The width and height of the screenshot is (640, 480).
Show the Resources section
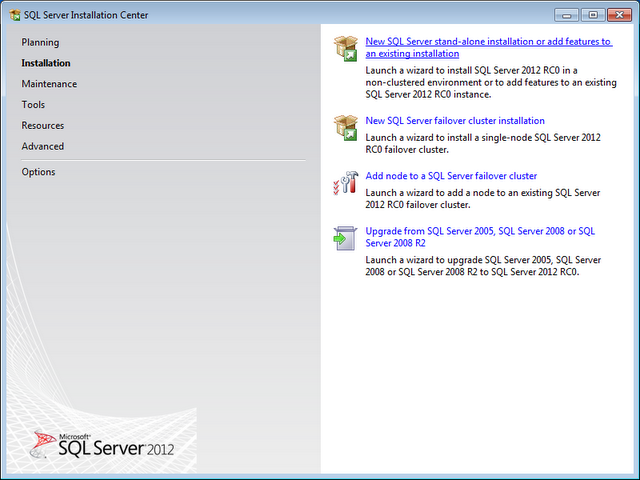pyautogui.click(x=43, y=126)
